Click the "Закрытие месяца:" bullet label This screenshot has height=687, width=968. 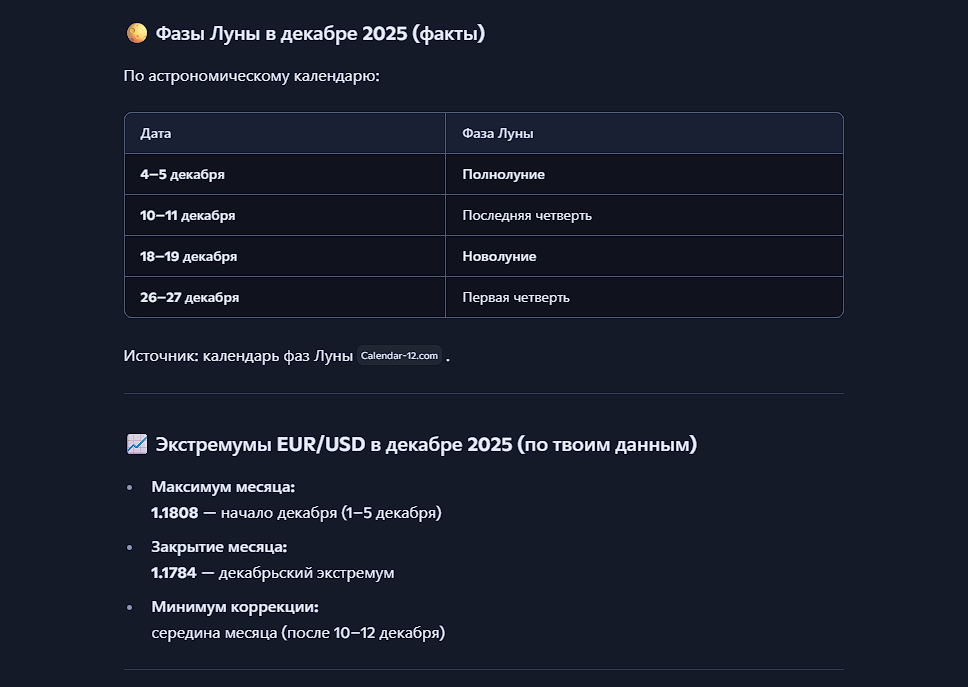coord(219,547)
